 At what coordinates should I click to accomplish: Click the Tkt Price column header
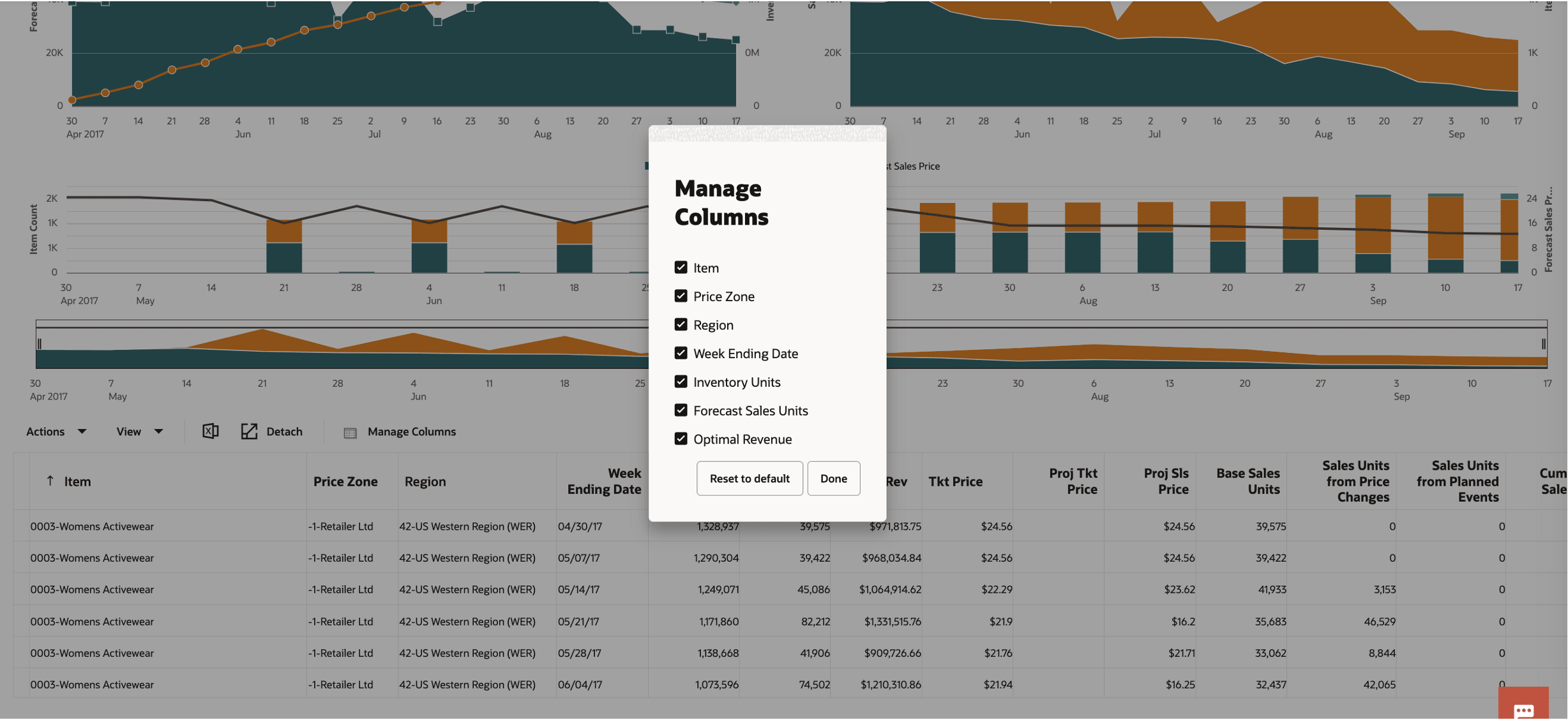click(955, 481)
